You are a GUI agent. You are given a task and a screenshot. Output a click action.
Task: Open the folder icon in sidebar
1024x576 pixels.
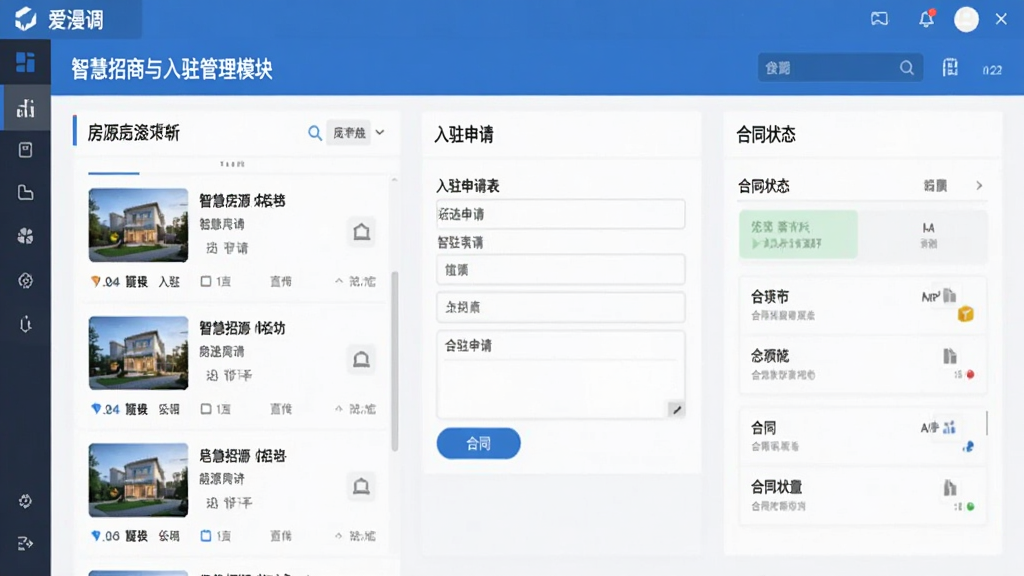tap(25, 193)
